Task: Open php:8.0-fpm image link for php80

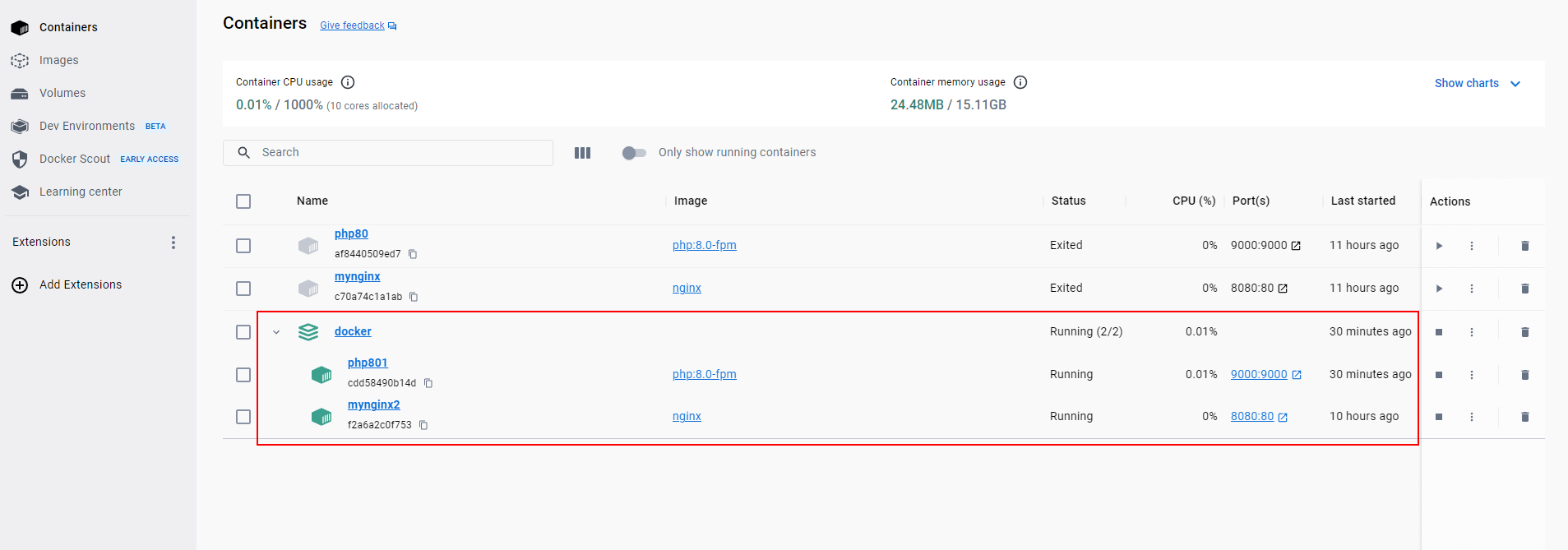Action: pyautogui.click(x=705, y=245)
